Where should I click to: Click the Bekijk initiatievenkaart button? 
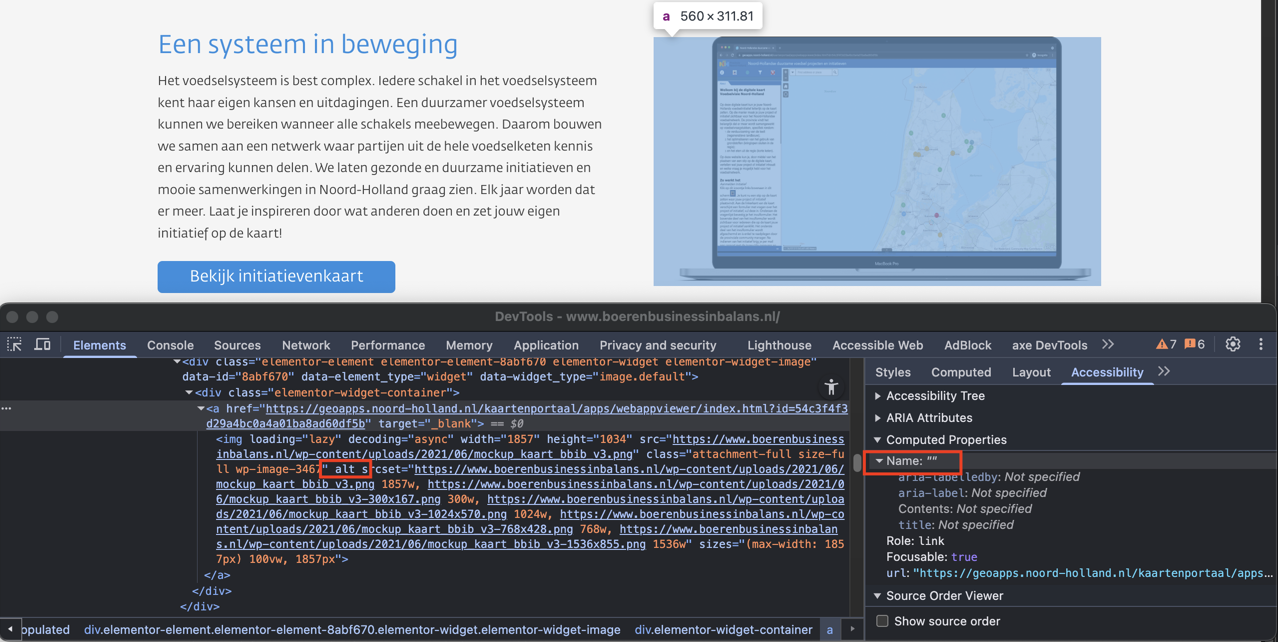276,277
